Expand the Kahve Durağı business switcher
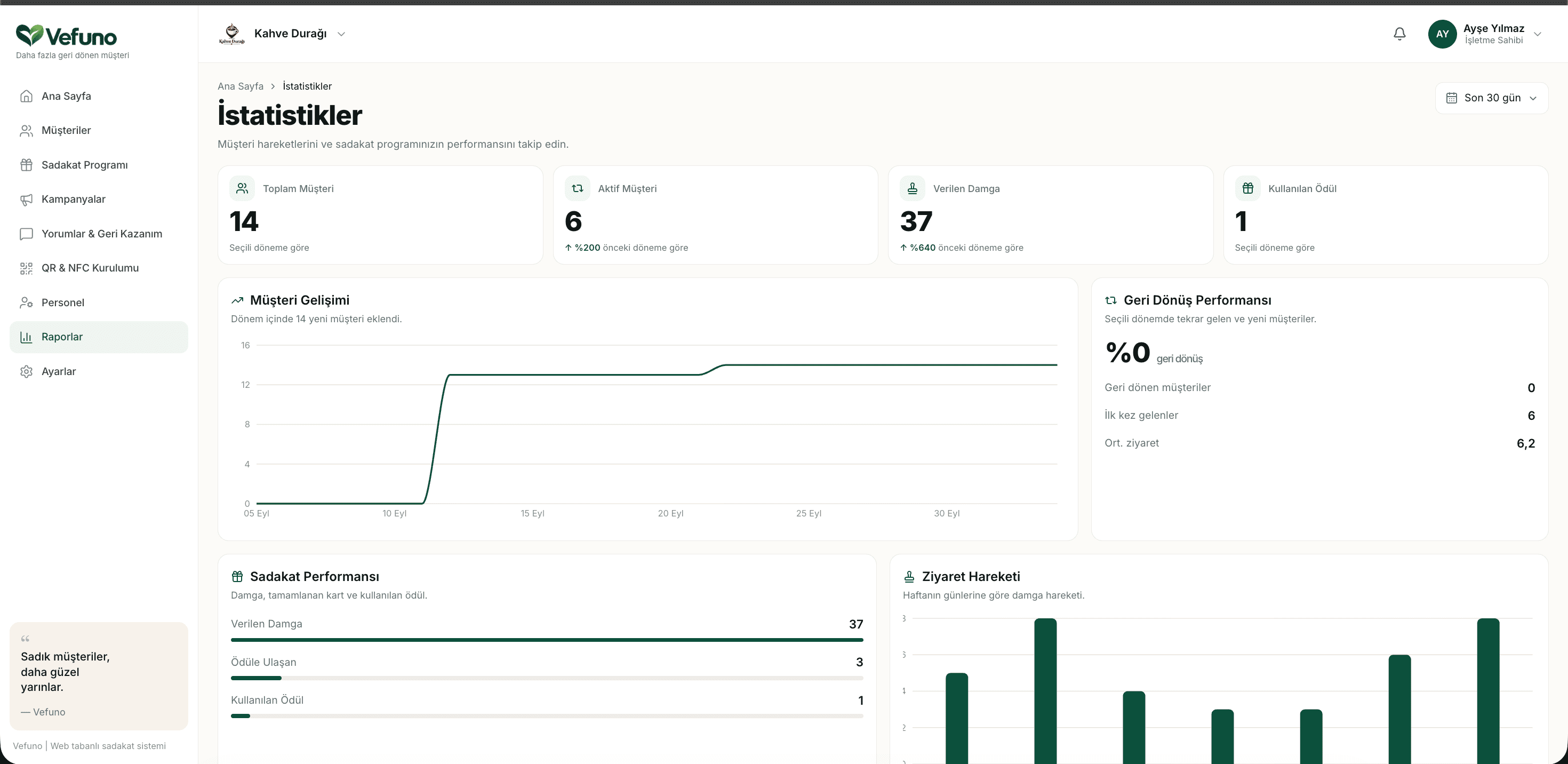The image size is (1568, 764). [341, 34]
